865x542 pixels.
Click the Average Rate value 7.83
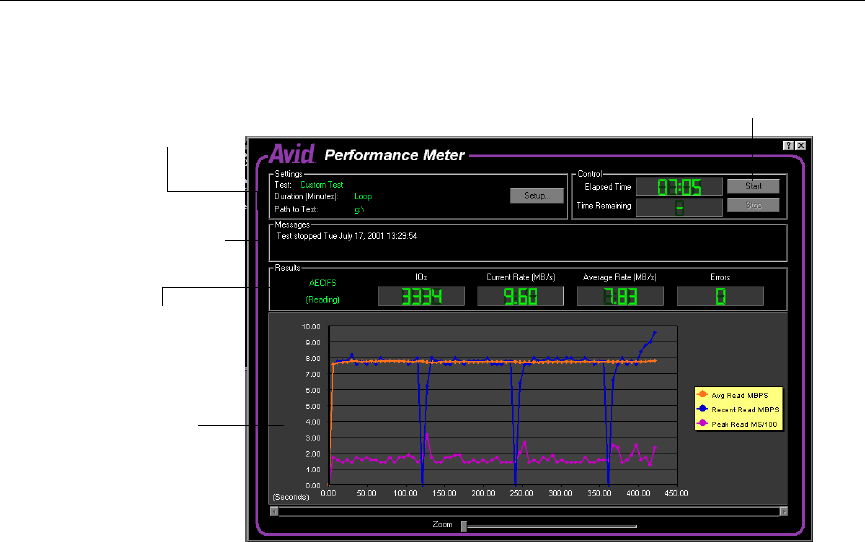[620, 296]
